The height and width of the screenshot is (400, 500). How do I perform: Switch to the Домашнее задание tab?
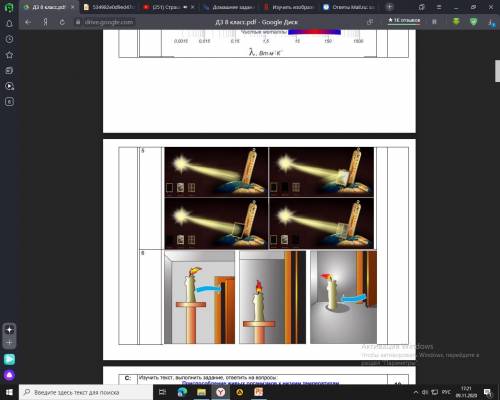tap(229, 7)
